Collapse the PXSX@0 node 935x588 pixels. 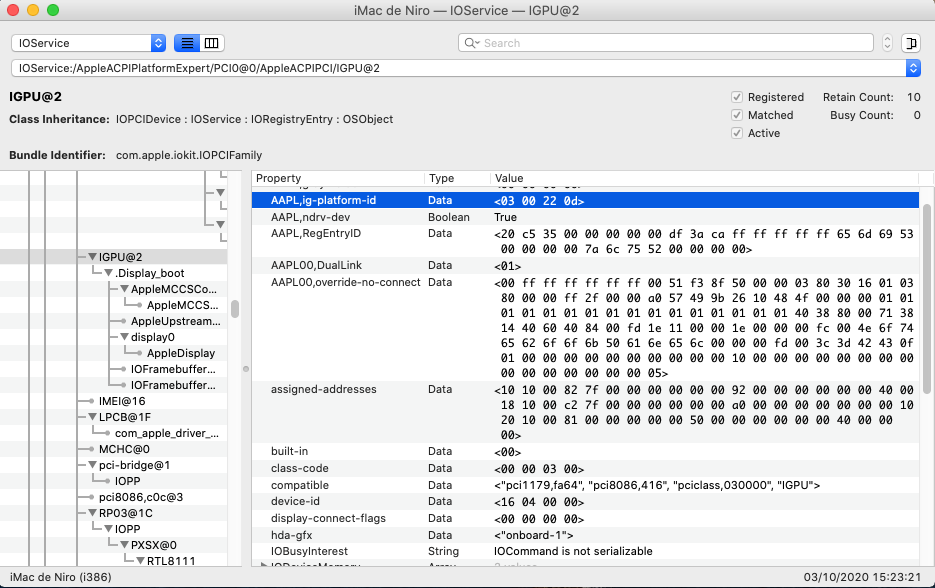click(125, 545)
